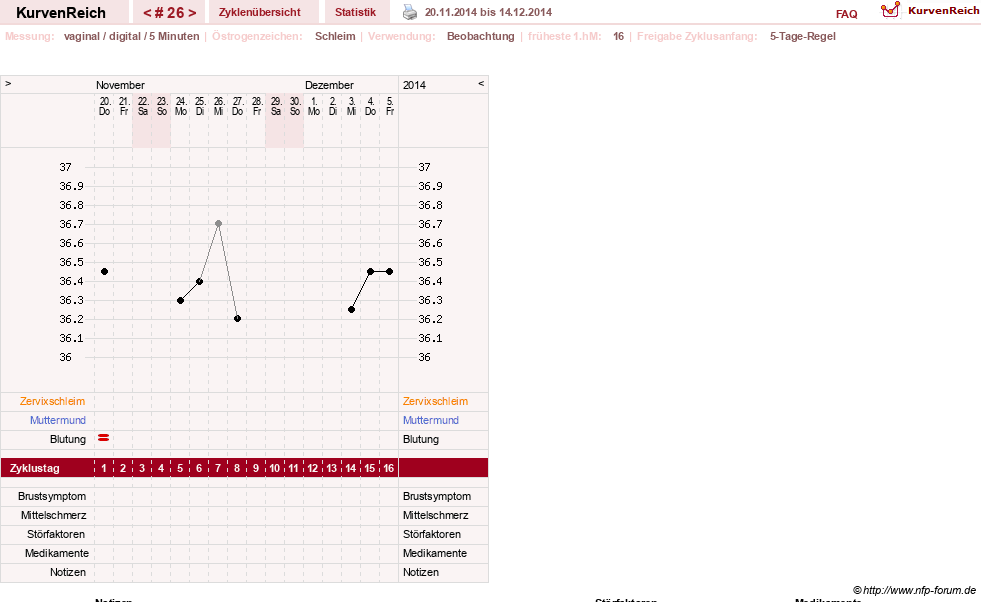This screenshot has width=981, height=602.
Task: Select the 36.2 data point on 27 Do
Action: pos(238,319)
